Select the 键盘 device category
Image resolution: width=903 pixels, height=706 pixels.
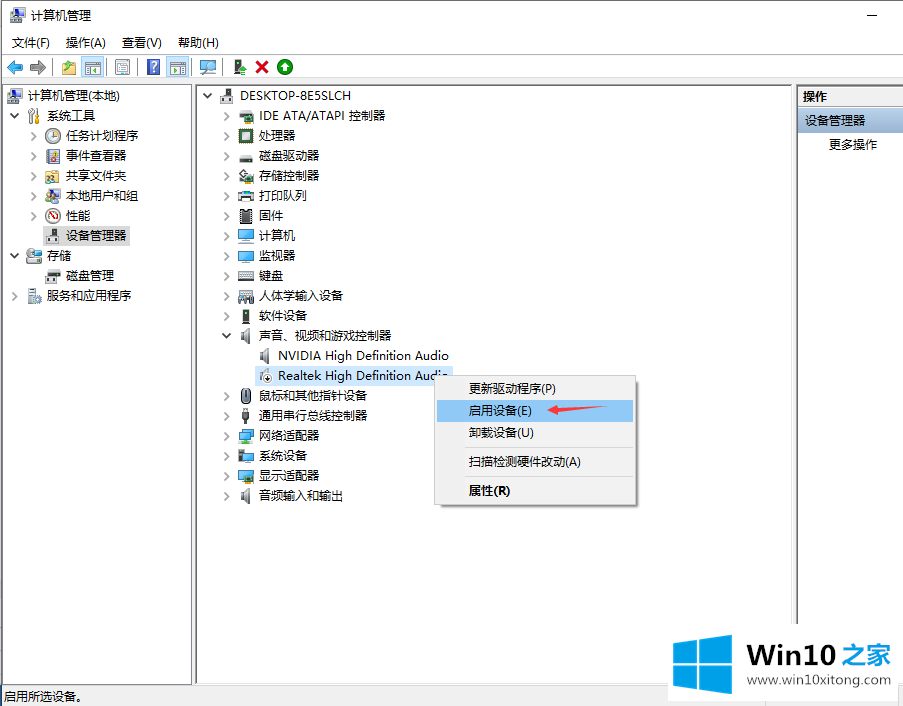tap(271, 276)
